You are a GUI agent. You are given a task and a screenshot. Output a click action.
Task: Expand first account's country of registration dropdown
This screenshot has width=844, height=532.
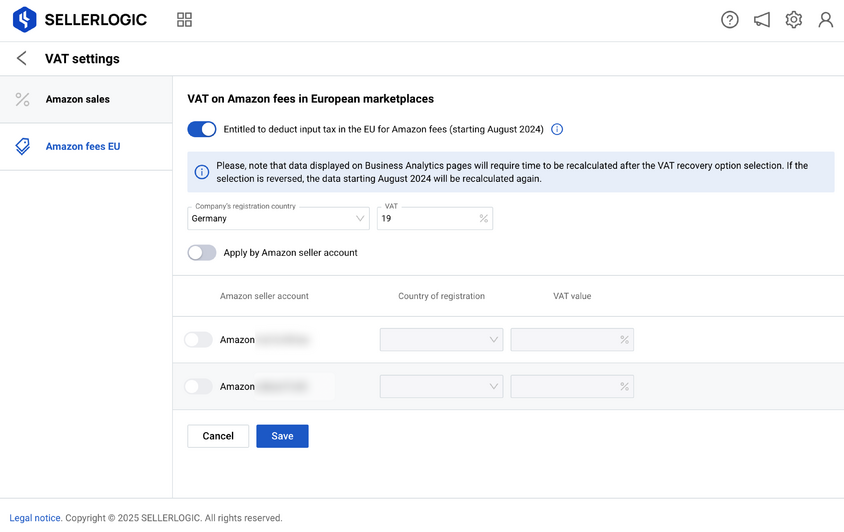[441, 340]
